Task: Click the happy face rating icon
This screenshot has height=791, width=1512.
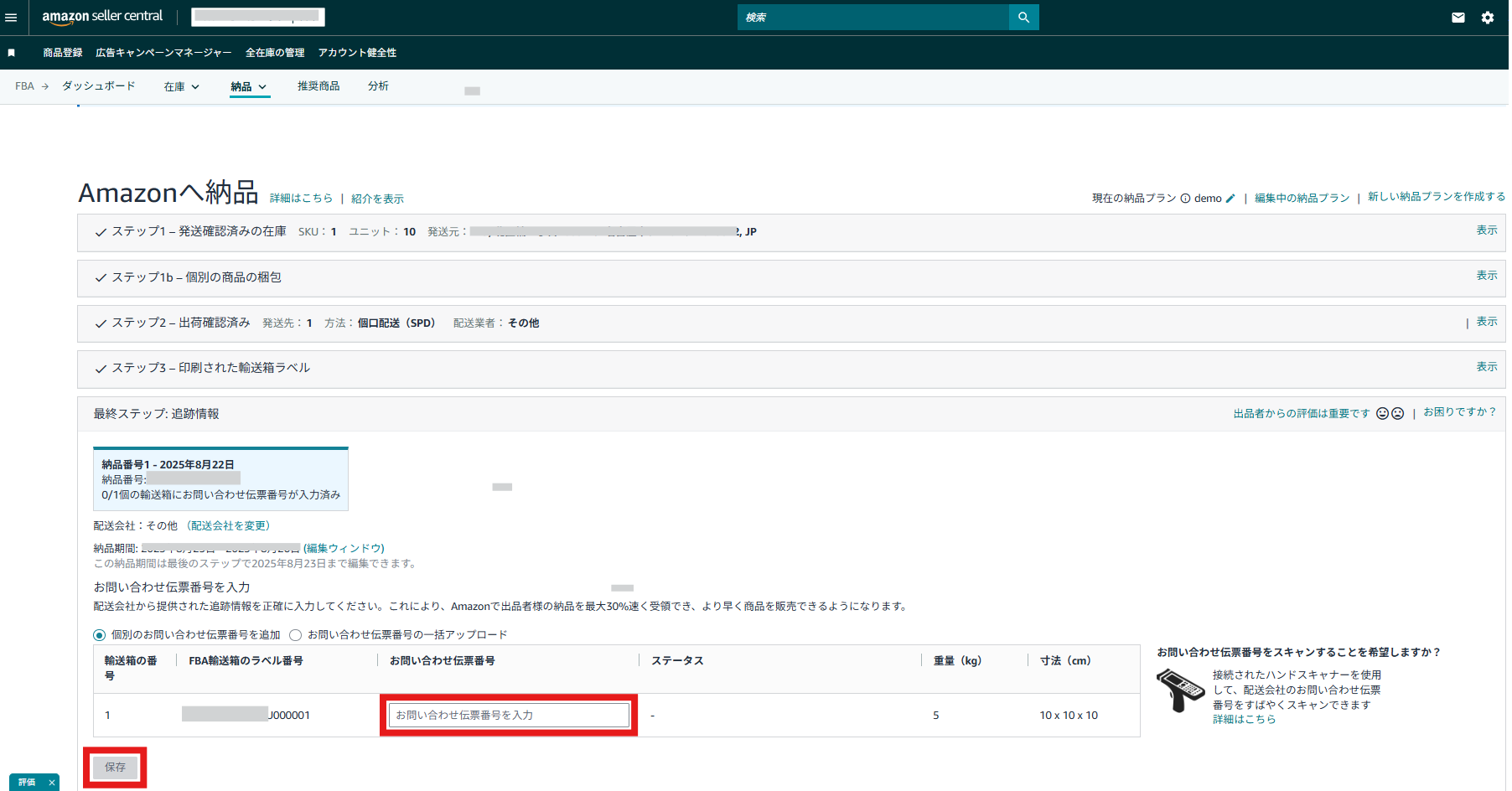Action: (1383, 413)
